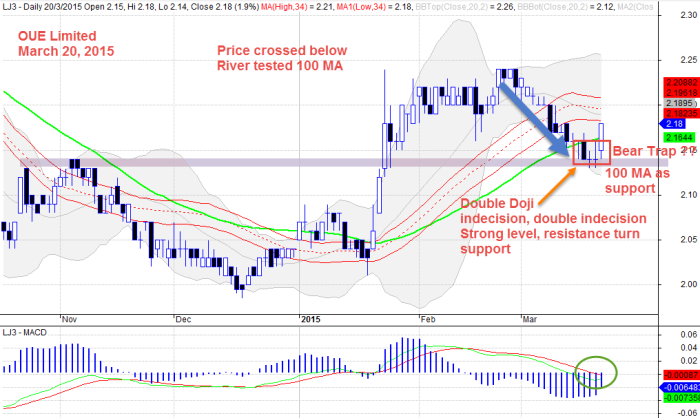Select the red -0.00087 MACD value tag
Image resolution: width=700 pixels, height=418 pixels.
point(682,375)
